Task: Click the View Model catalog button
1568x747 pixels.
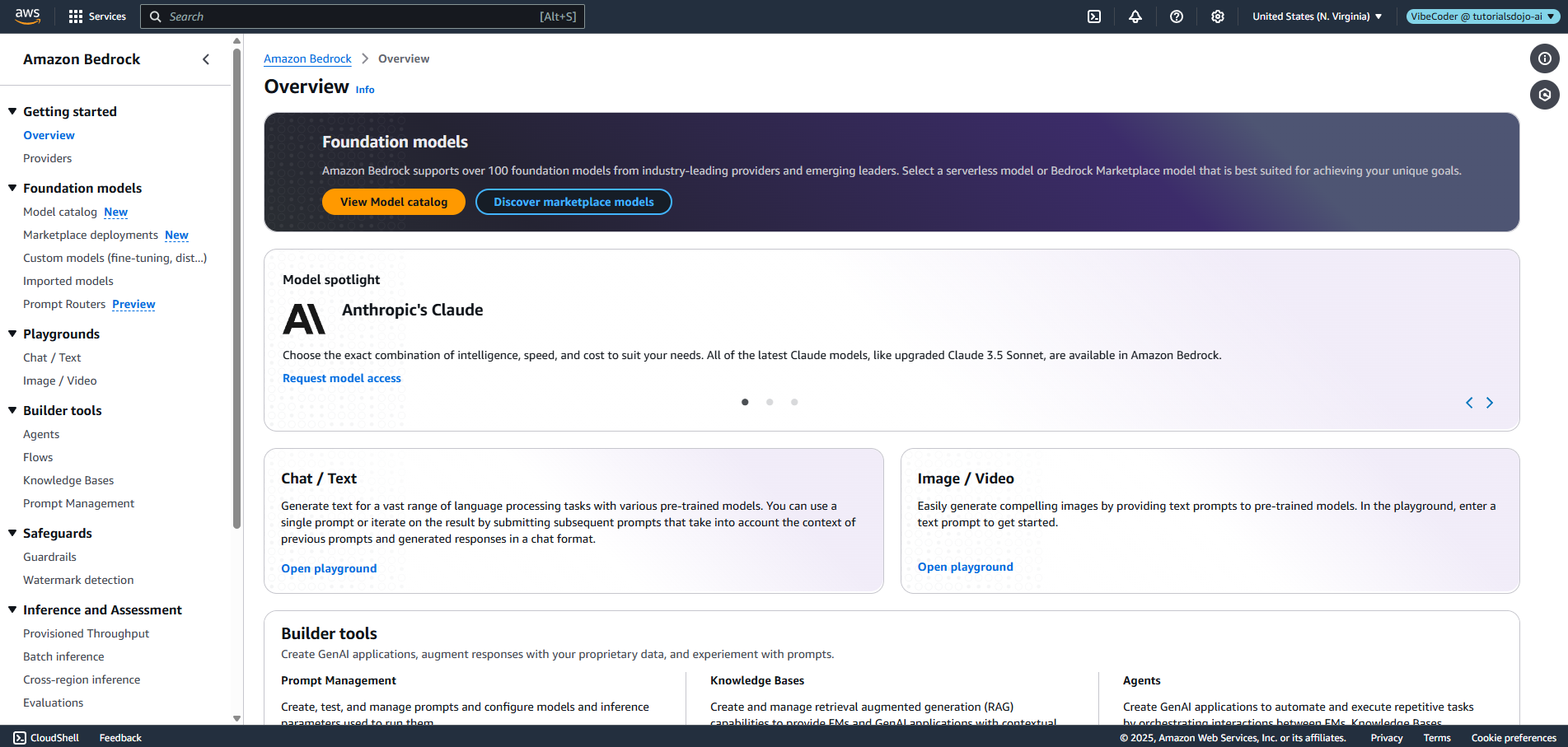Action: click(393, 202)
